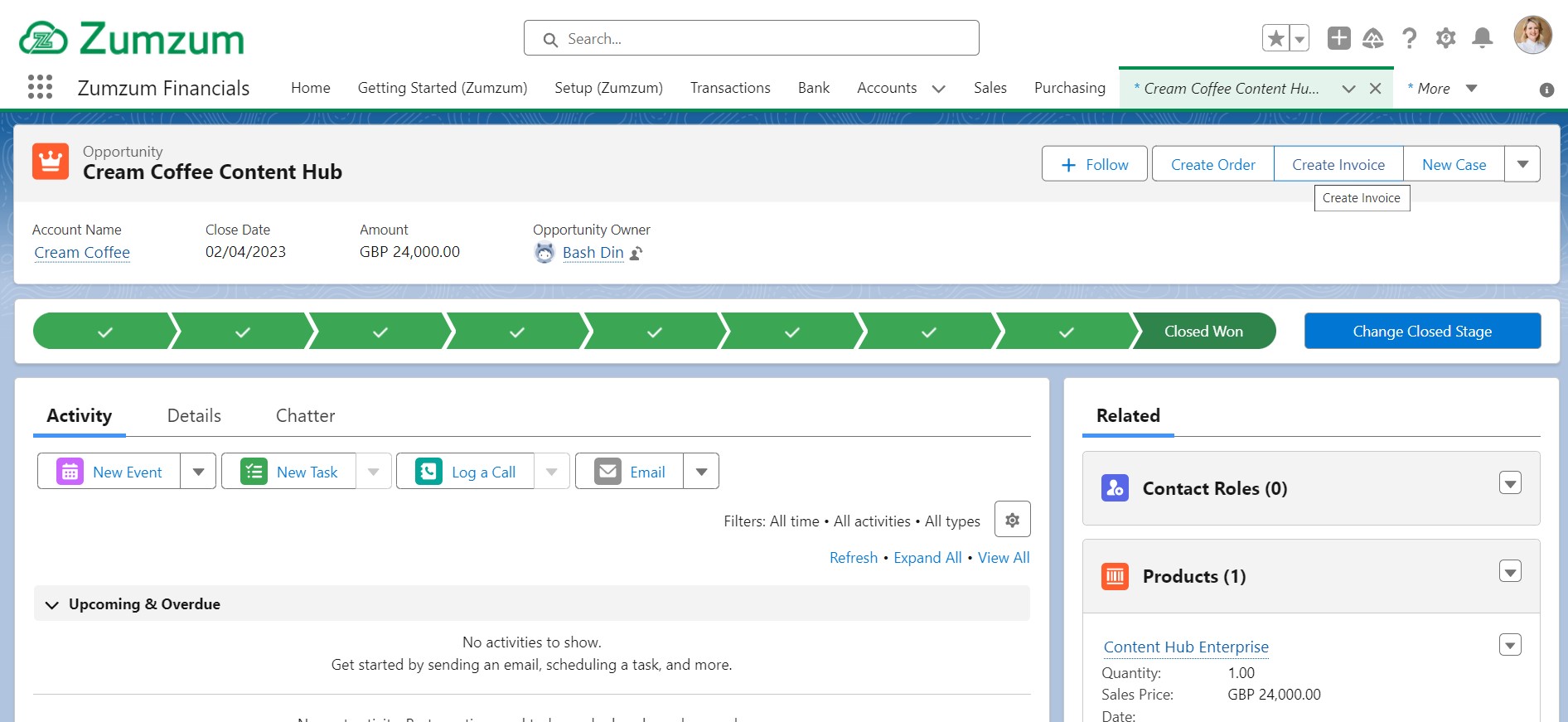Viewport: 1568px width, 722px height.
Task: Open the Accounts nav dropdown chevron
Action: 938,89
